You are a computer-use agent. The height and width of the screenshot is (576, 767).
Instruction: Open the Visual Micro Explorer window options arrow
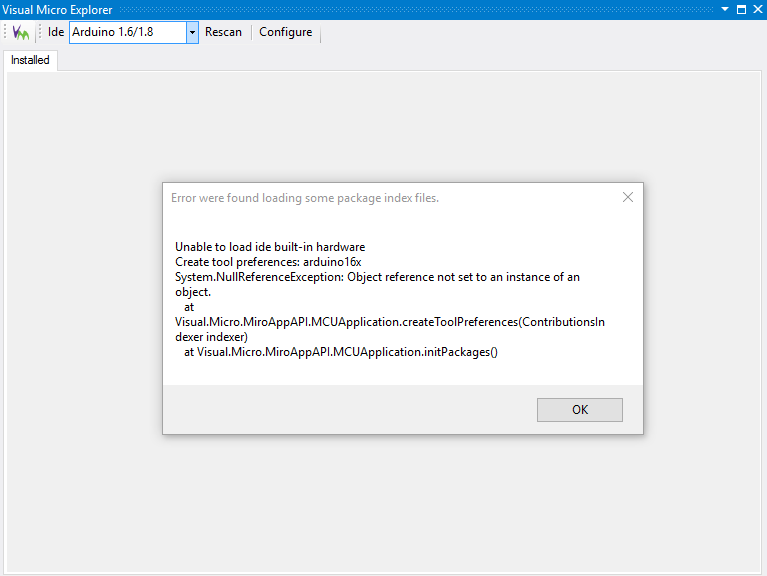725,9
